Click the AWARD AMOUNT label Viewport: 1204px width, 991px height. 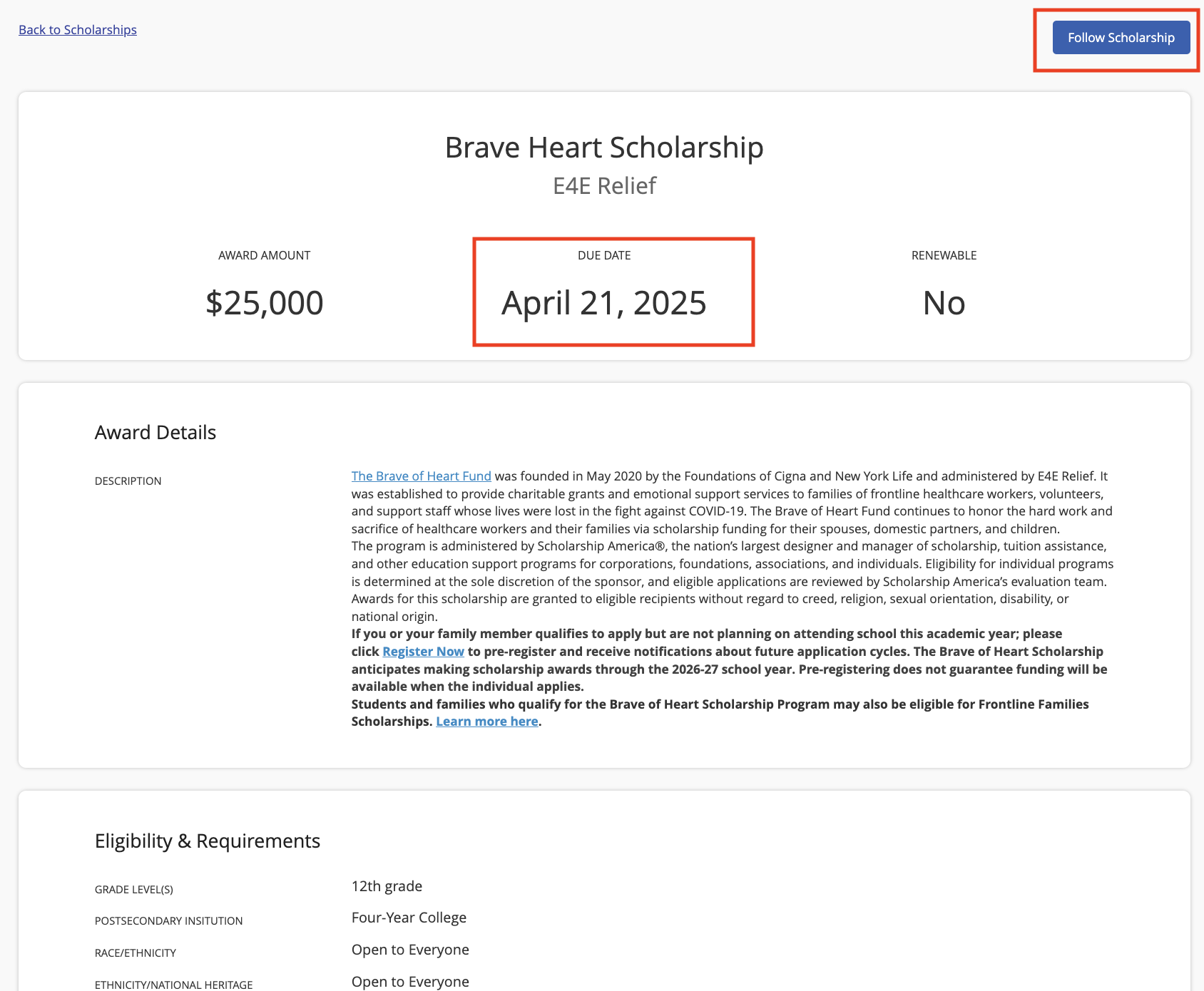point(265,255)
